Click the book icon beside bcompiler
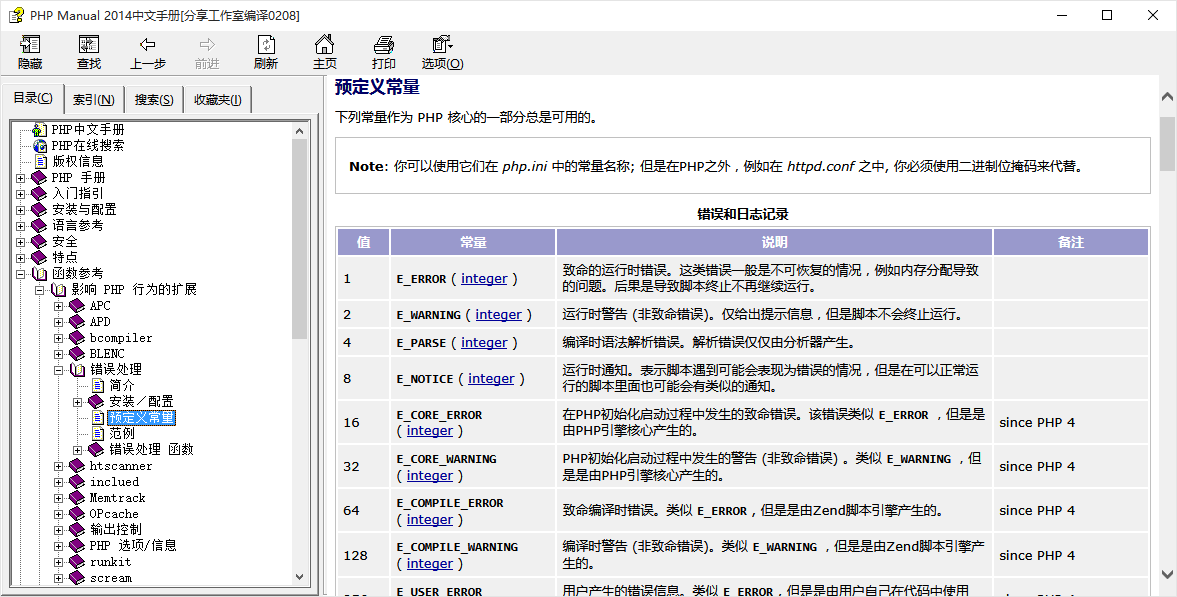This screenshot has width=1177, height=597. pos(77,338)
